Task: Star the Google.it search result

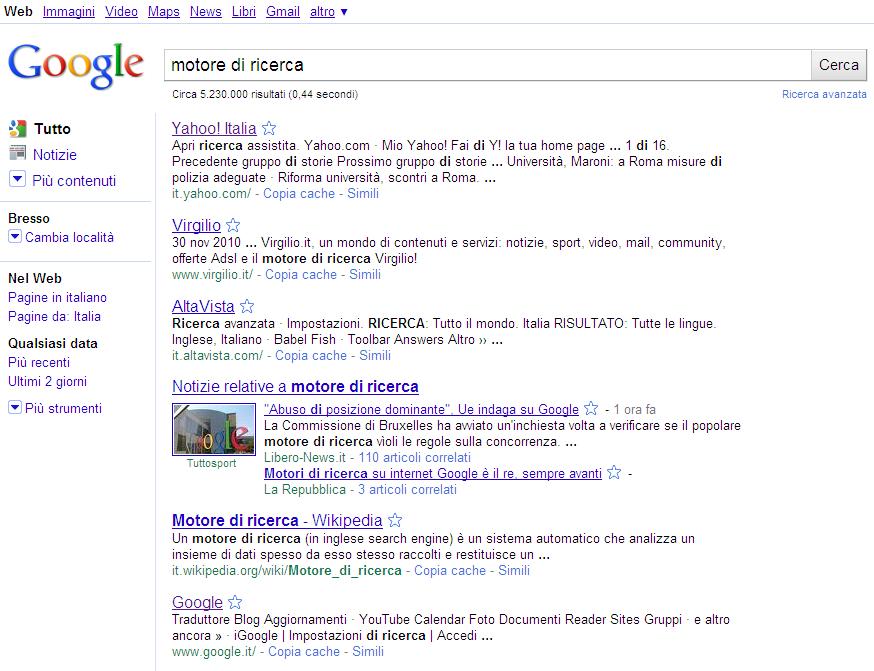Action: [x=235, y=602]
